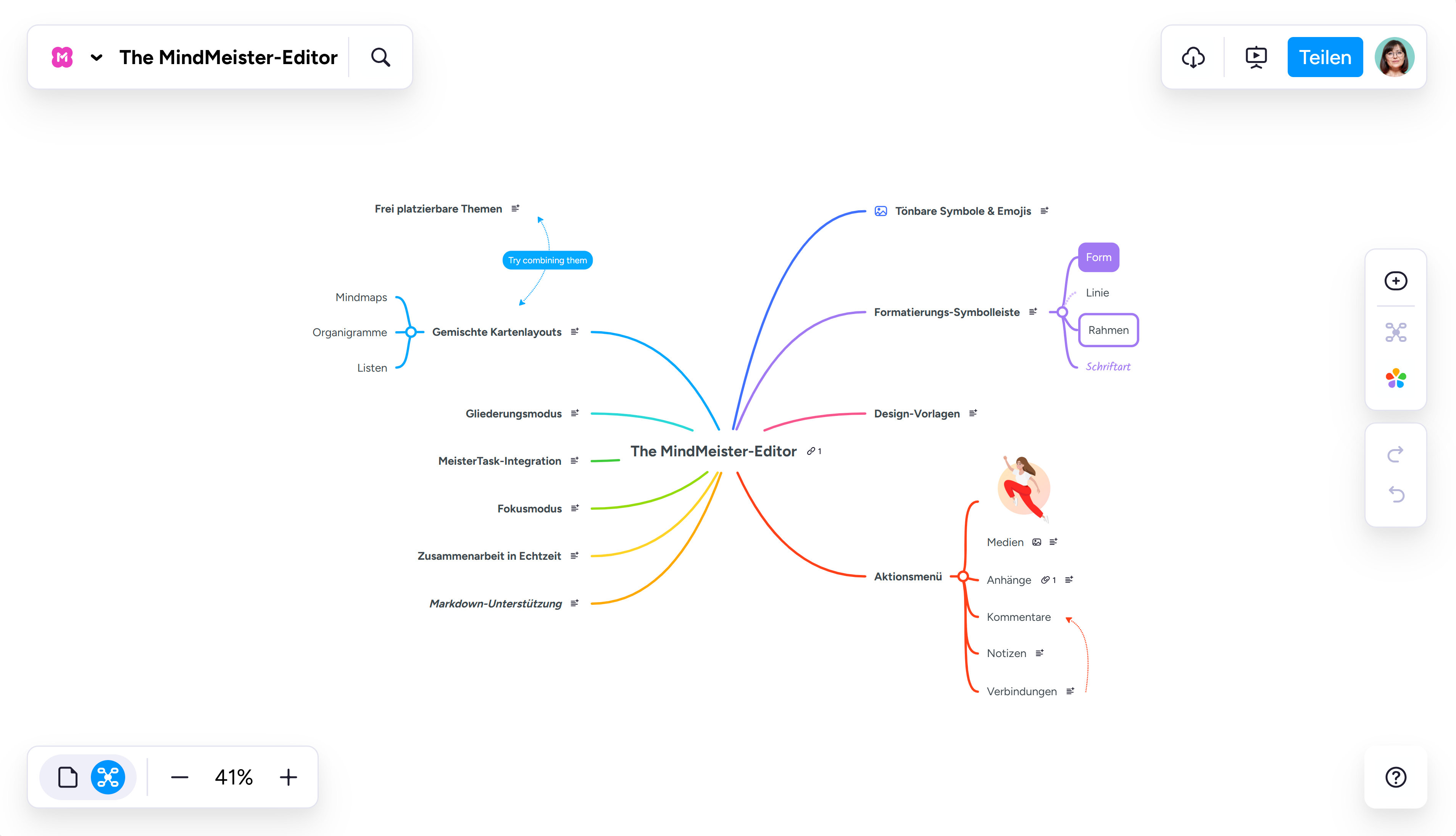Click the Try combining them connection label
This screenshot has height=836, width=1456.
547,260
